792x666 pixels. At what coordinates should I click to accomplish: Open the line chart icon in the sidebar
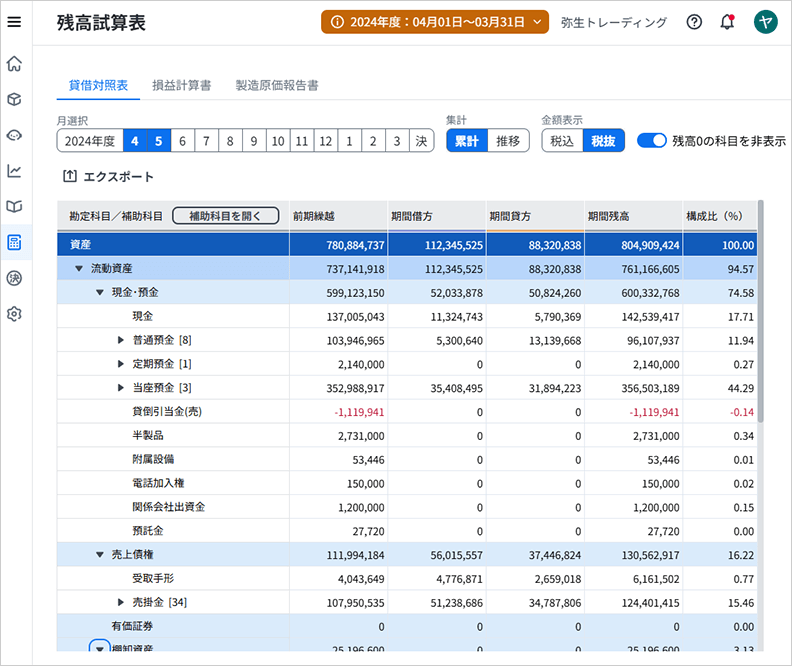click(14, 171)
